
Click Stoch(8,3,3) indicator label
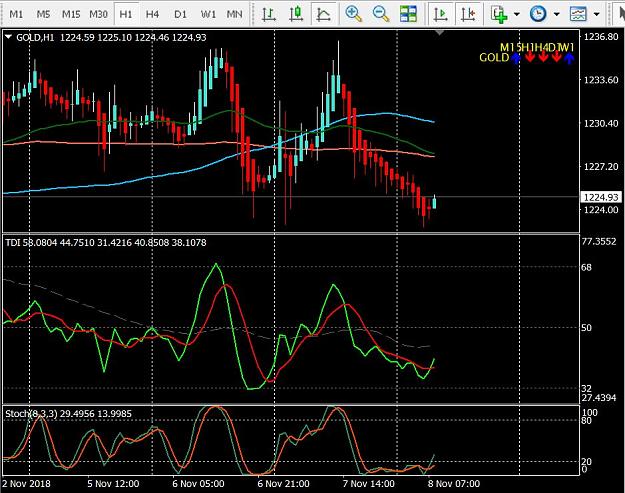[x=68, y=414]
